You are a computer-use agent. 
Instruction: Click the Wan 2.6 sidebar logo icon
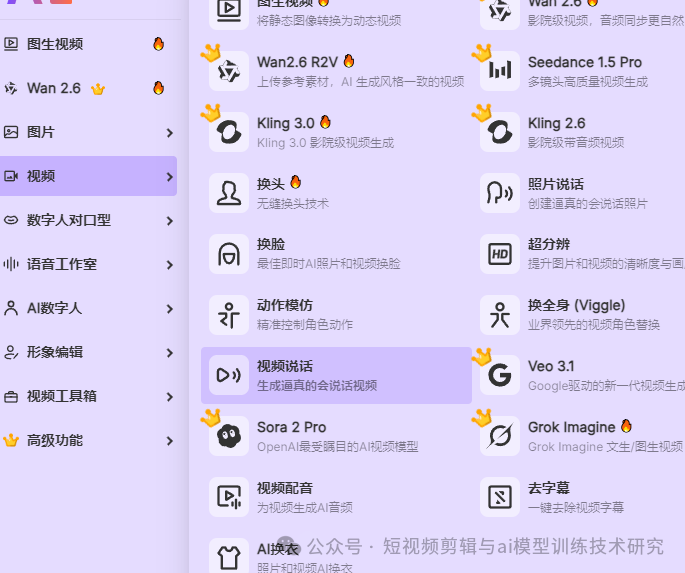[11, 88]
